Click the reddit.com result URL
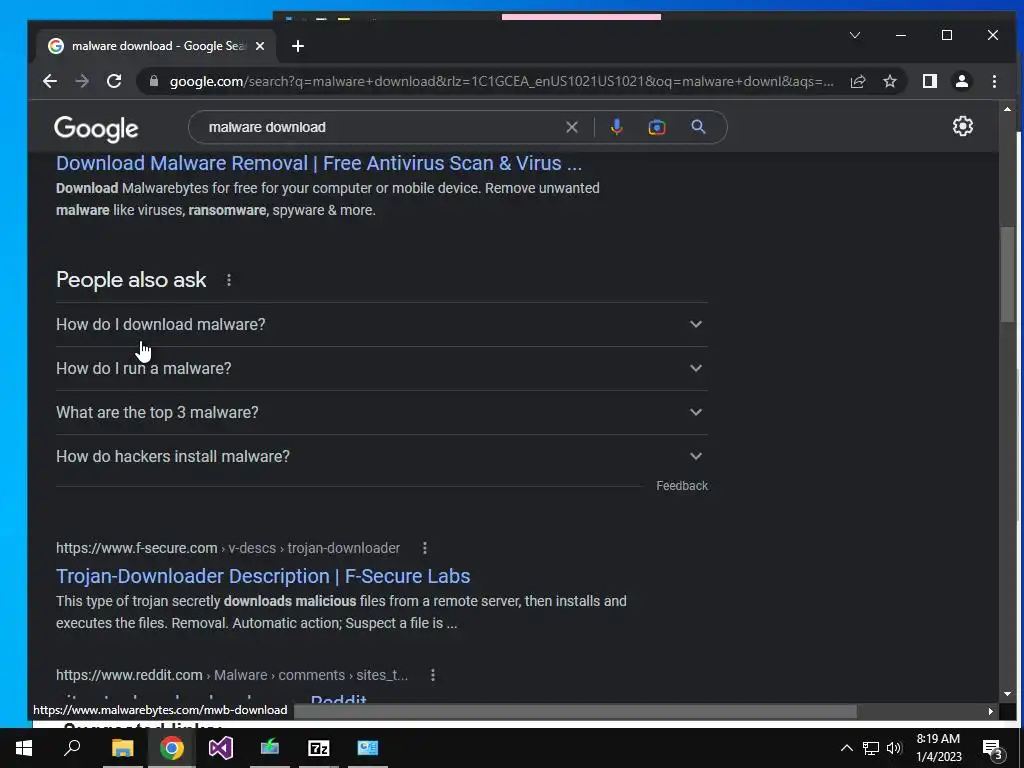The width and height of the screenshot is (1024, 768). point(232,675)
